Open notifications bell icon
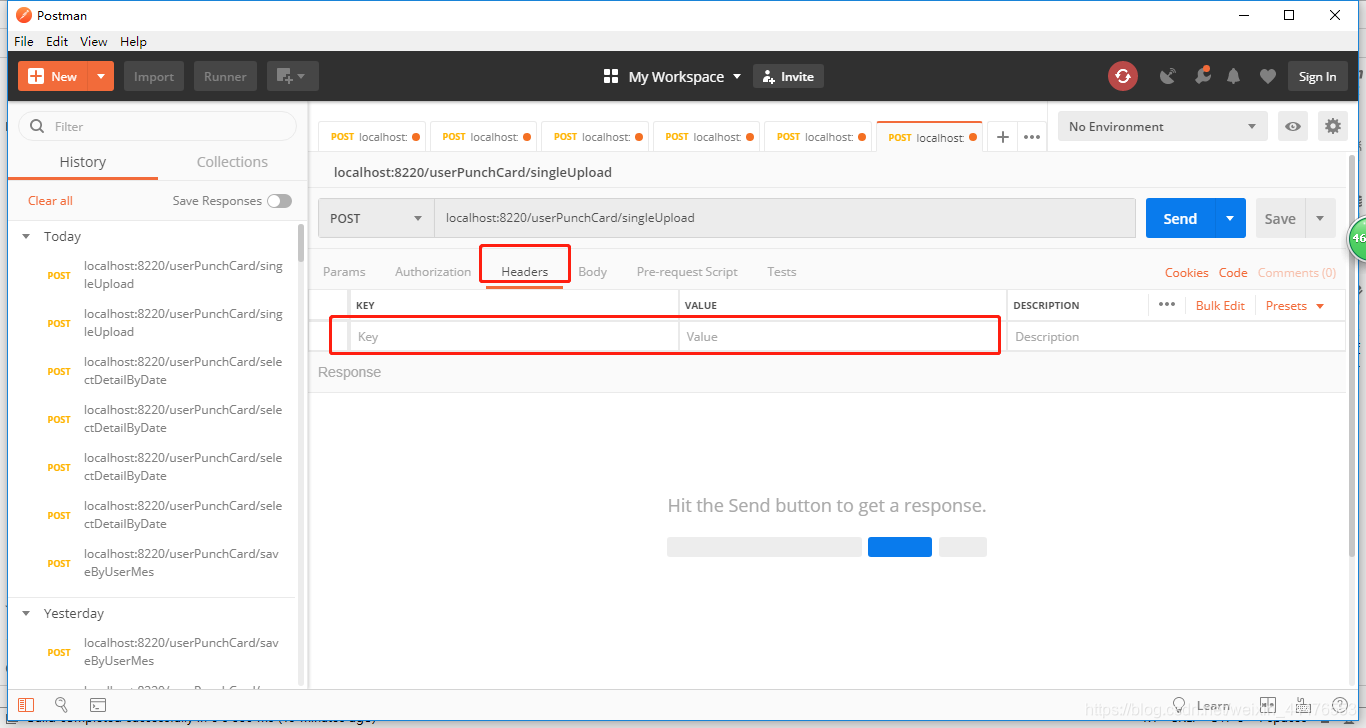This screenshot has height=728, width=1366. pyautogui.click(x=1234, y=76)
